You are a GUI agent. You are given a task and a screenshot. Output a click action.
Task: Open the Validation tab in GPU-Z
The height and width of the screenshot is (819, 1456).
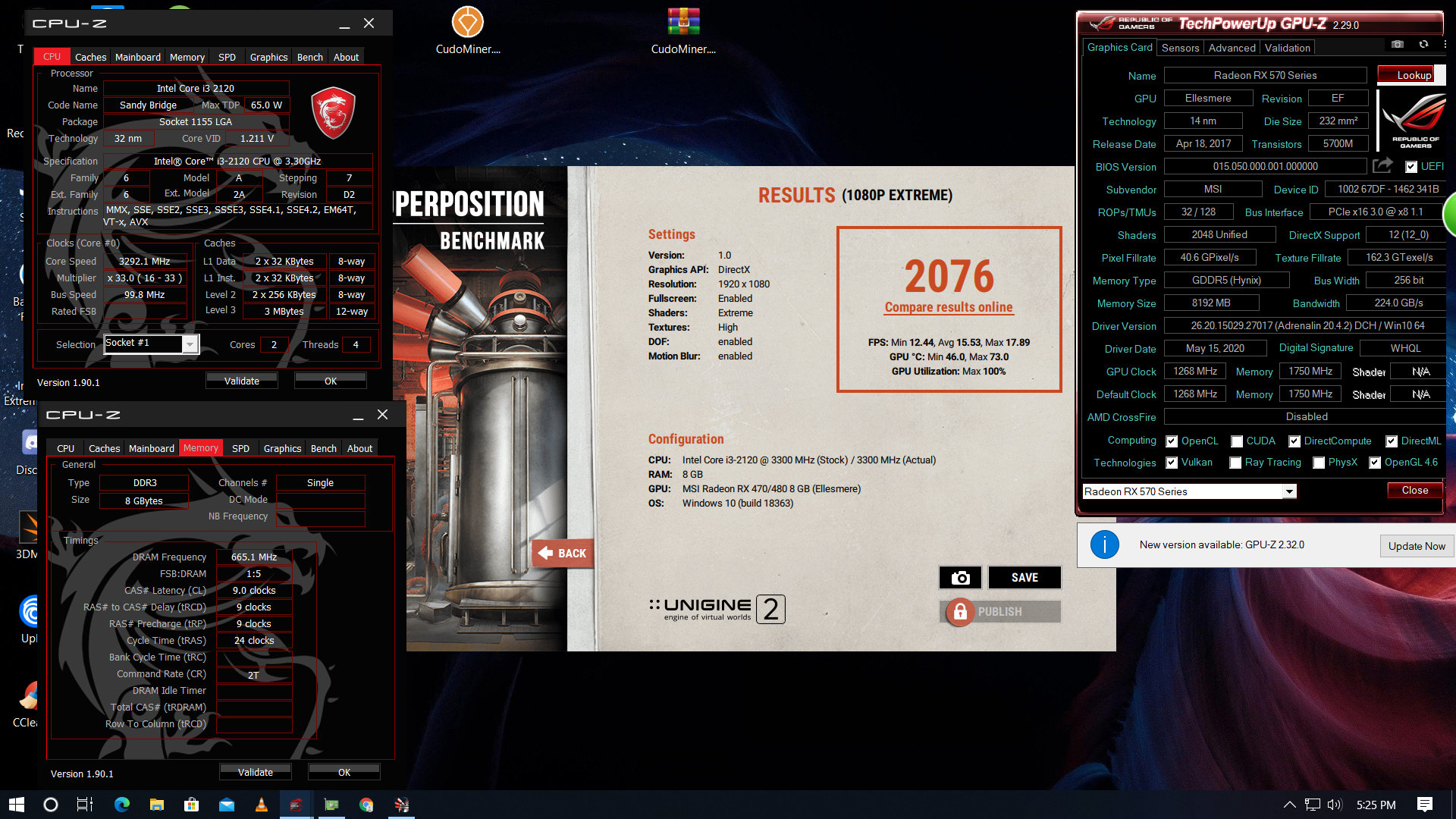coord(1287,48)
